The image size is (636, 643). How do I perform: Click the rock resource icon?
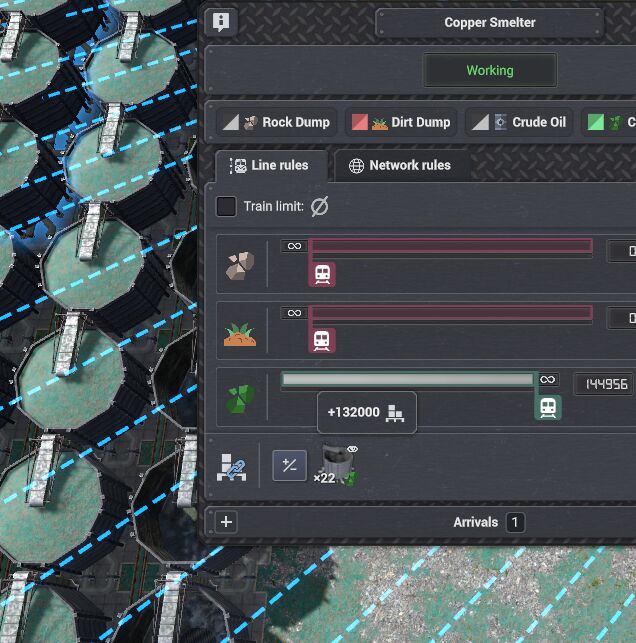pyautogui.click(x=240, y=265)
